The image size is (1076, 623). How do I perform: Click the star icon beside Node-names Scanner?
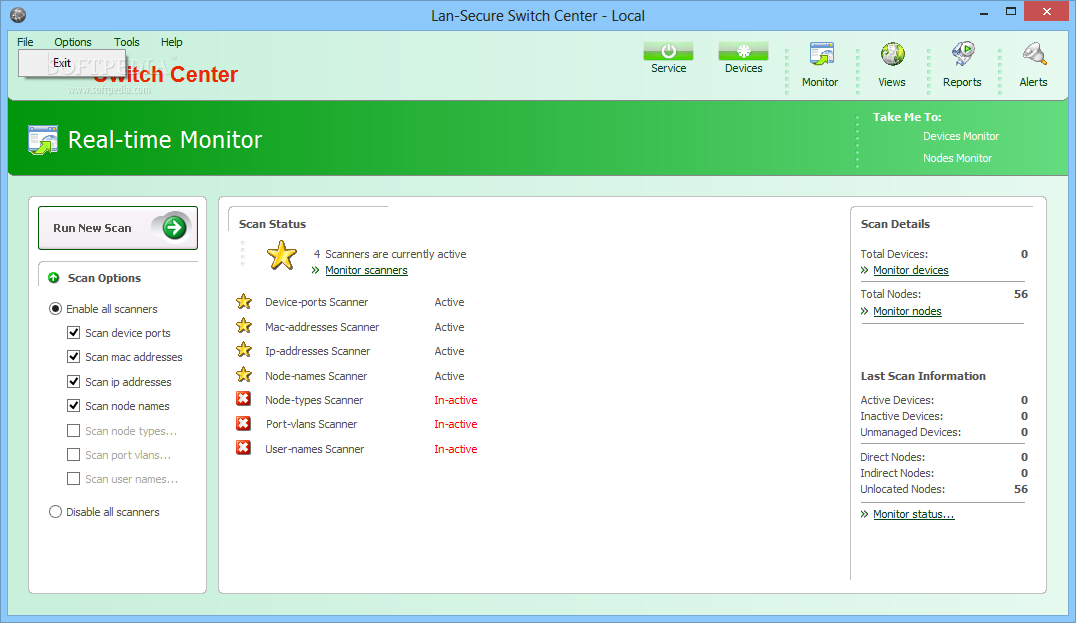(x=244, y=375)
